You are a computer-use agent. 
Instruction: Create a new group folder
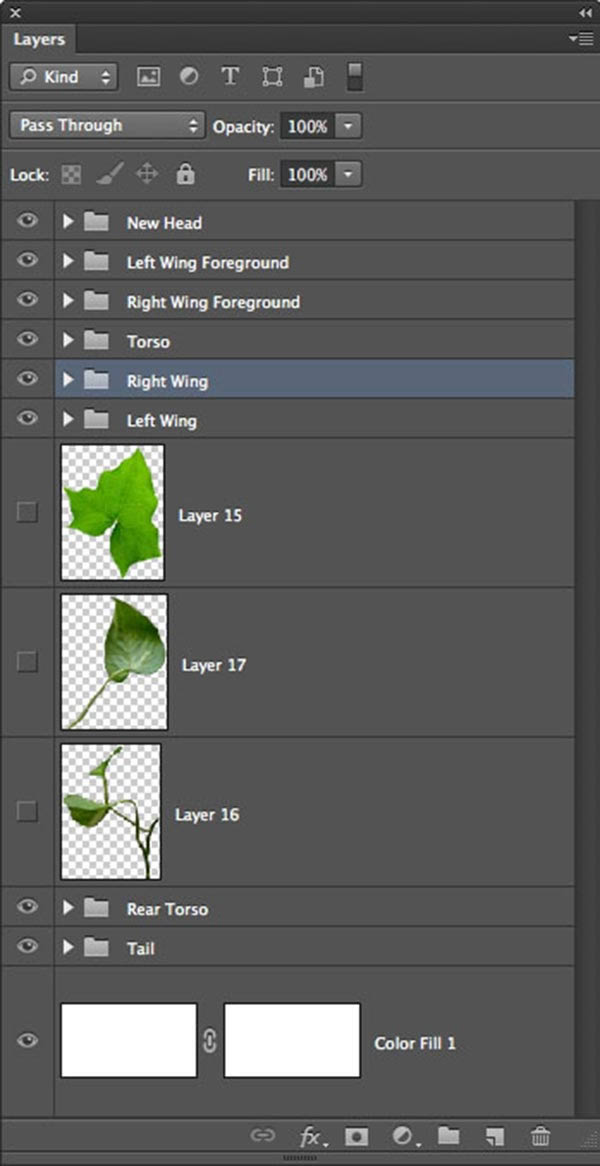tap(447, 1136)
